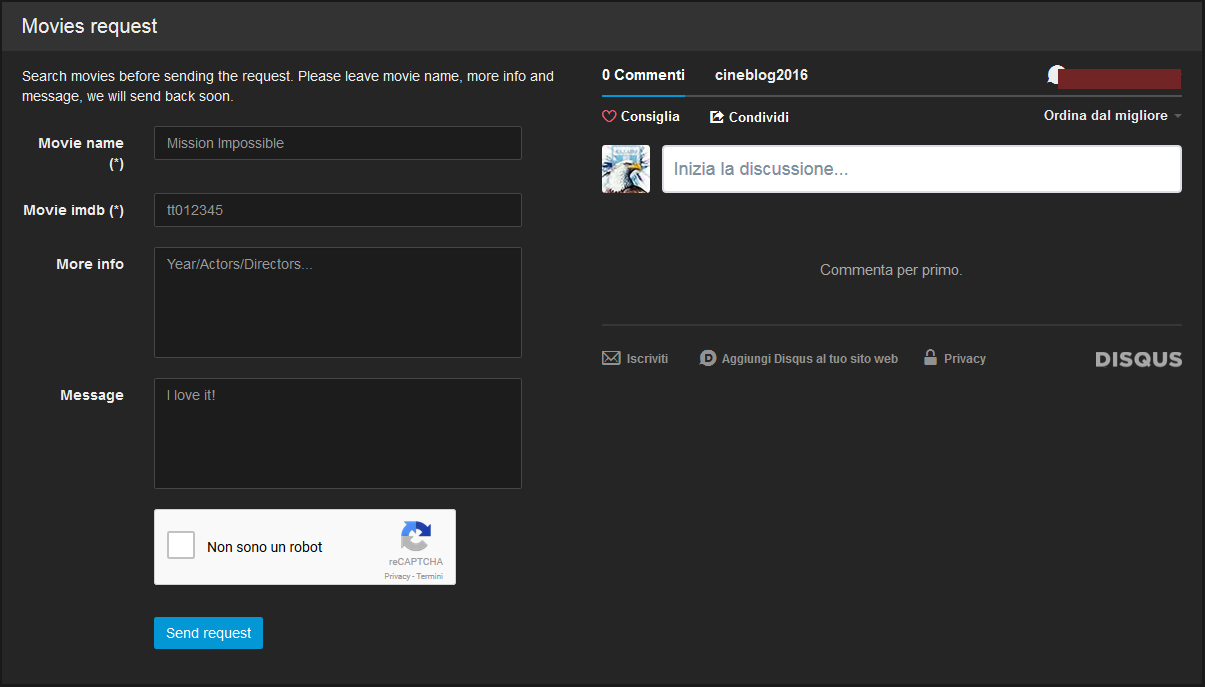This screenshot has width=1205, height=687.
Task: Click the Movie name input field
Action: coord(337,143)
